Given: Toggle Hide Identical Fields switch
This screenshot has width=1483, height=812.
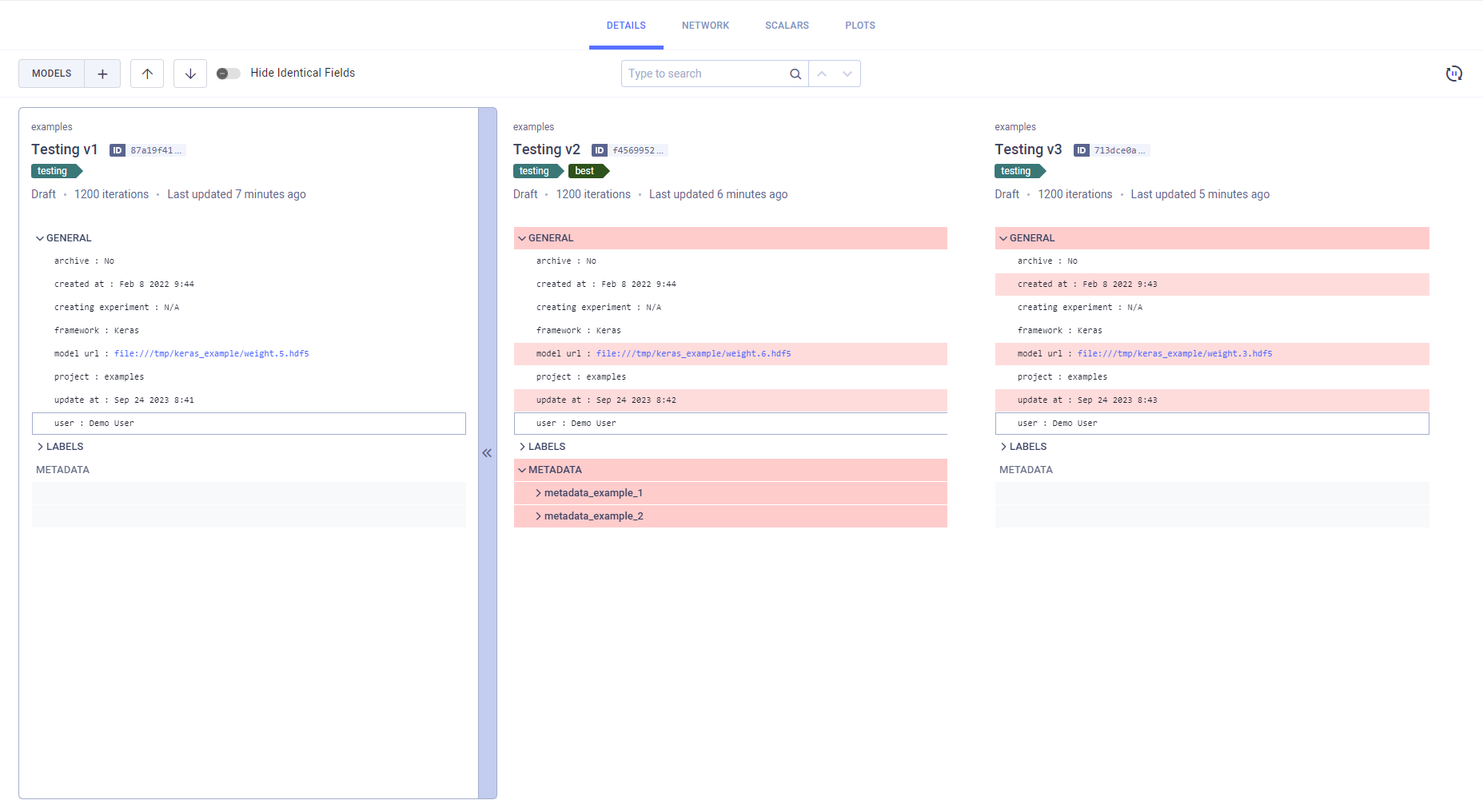Looking at the screenshot, I should (x=228, y=74).
